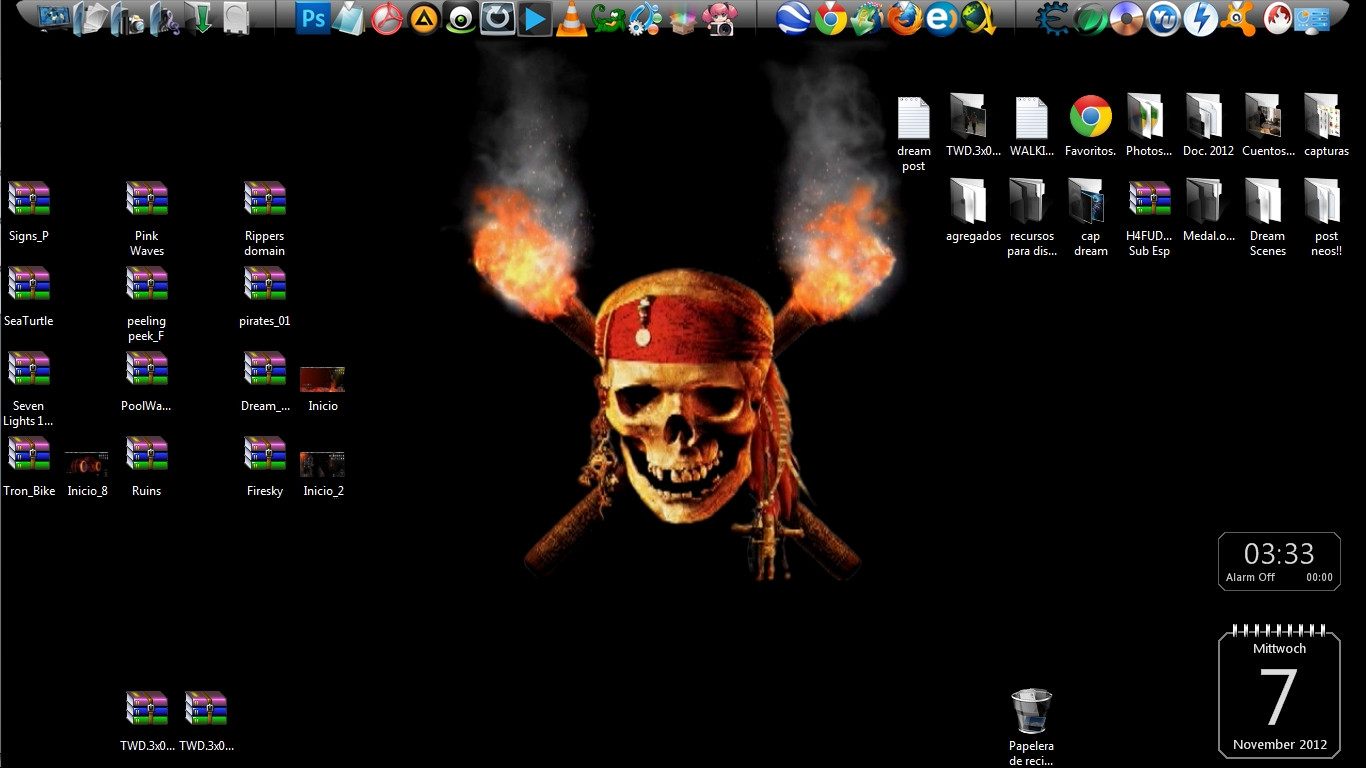The width and height of the screenshot is (1366, 768).
Task: Select the Inicio_2 image thumbnail
Action: tap(323, 474)
